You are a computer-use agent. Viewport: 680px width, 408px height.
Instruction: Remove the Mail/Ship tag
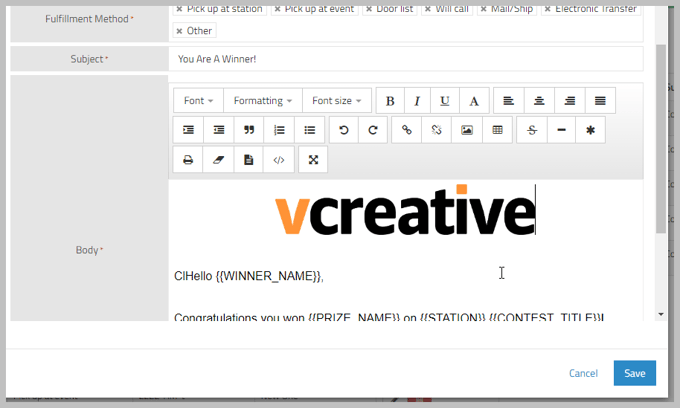484,9
